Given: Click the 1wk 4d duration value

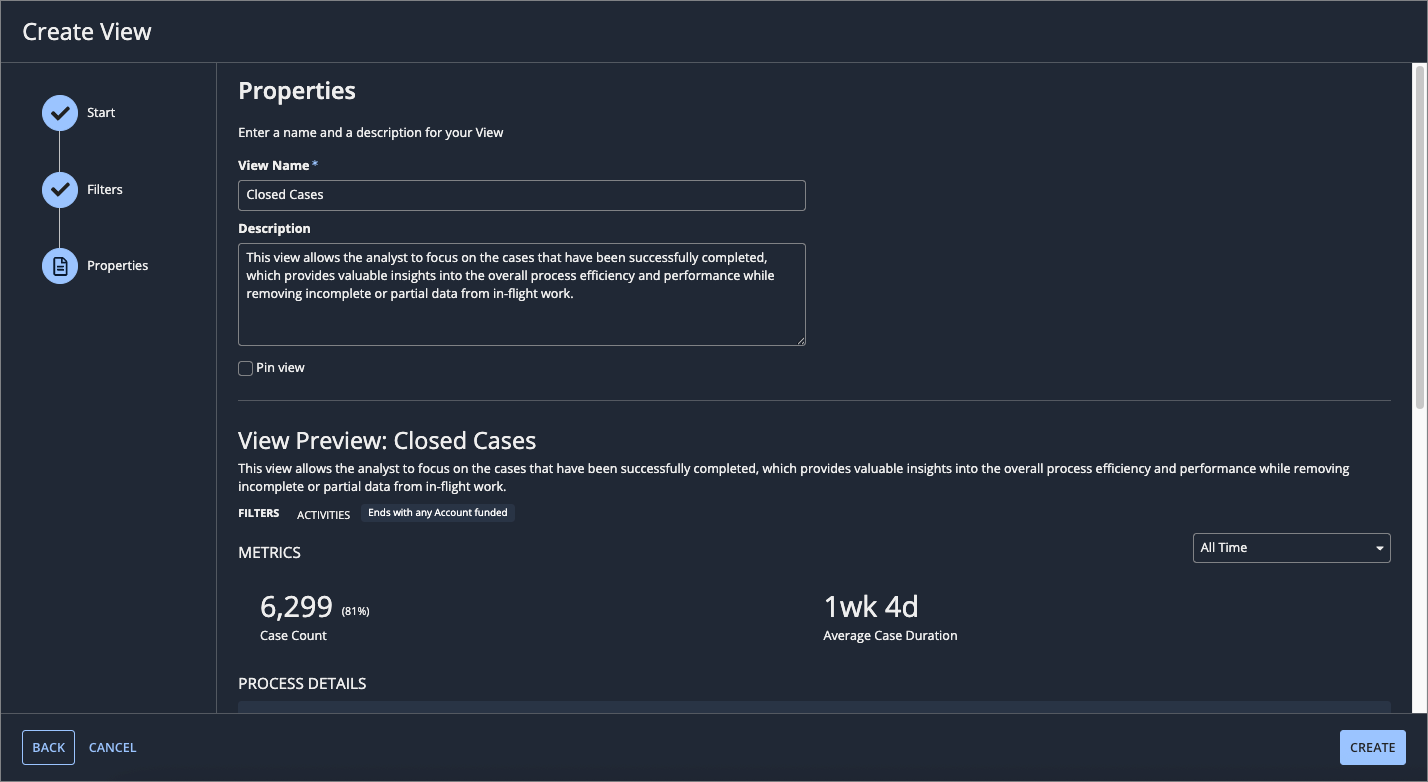Looking at the screenshot, I should (871, 606).
